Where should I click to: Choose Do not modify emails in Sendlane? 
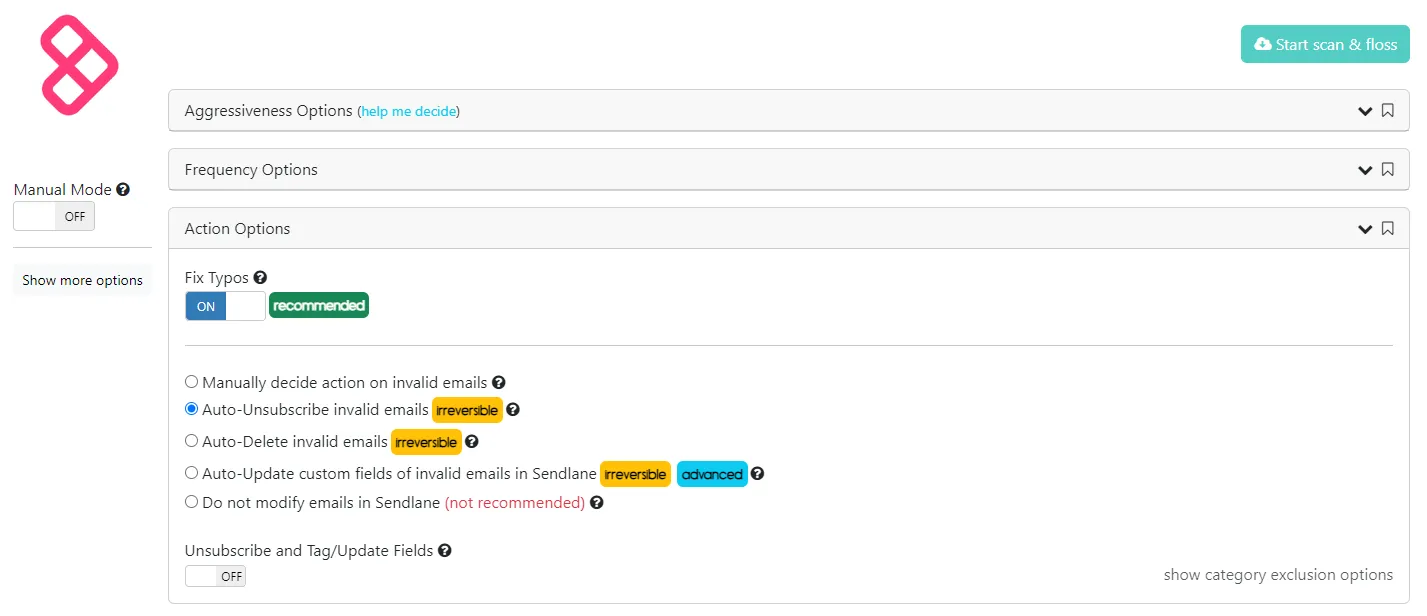pyautogui.click(x=192, y=502)
